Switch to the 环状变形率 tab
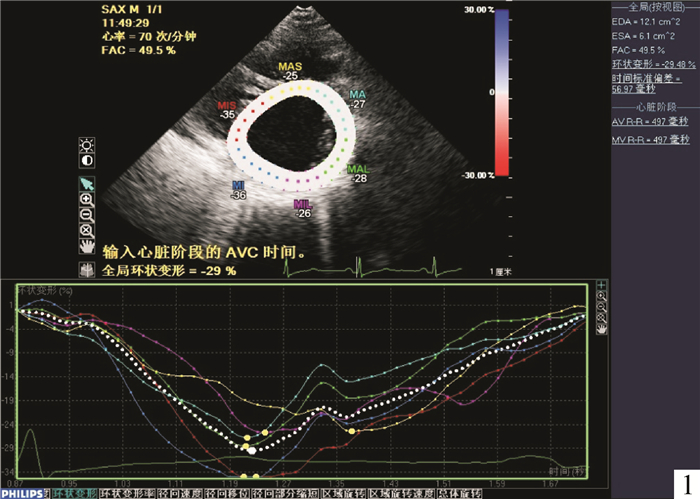 tap(128, 493)
